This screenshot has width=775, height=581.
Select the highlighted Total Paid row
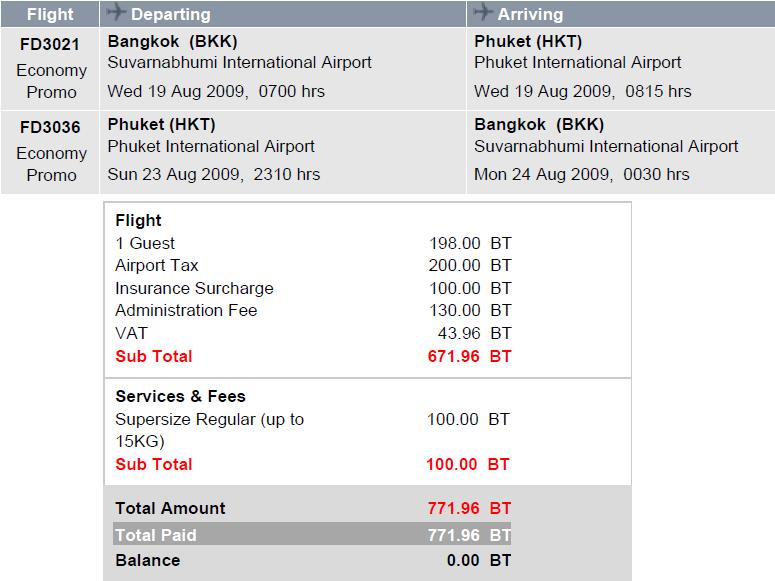[312, 535]
